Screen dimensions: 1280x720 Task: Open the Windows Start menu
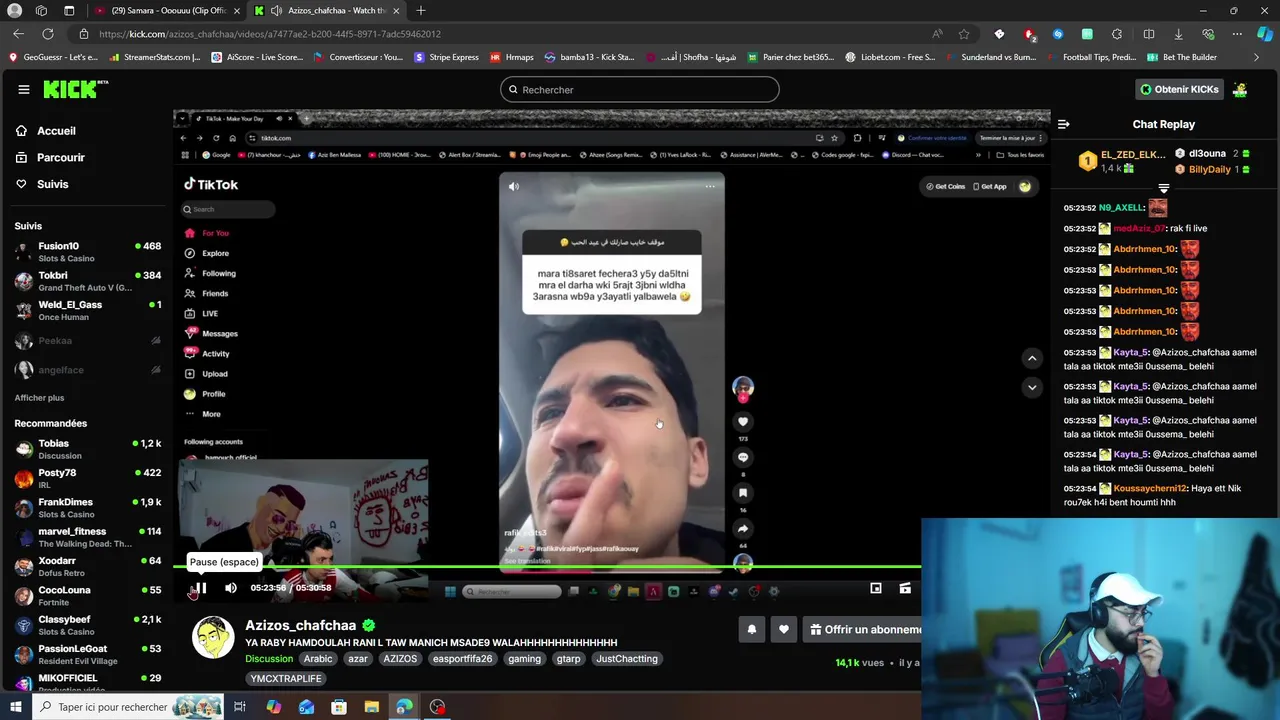(x=15, y=707)
